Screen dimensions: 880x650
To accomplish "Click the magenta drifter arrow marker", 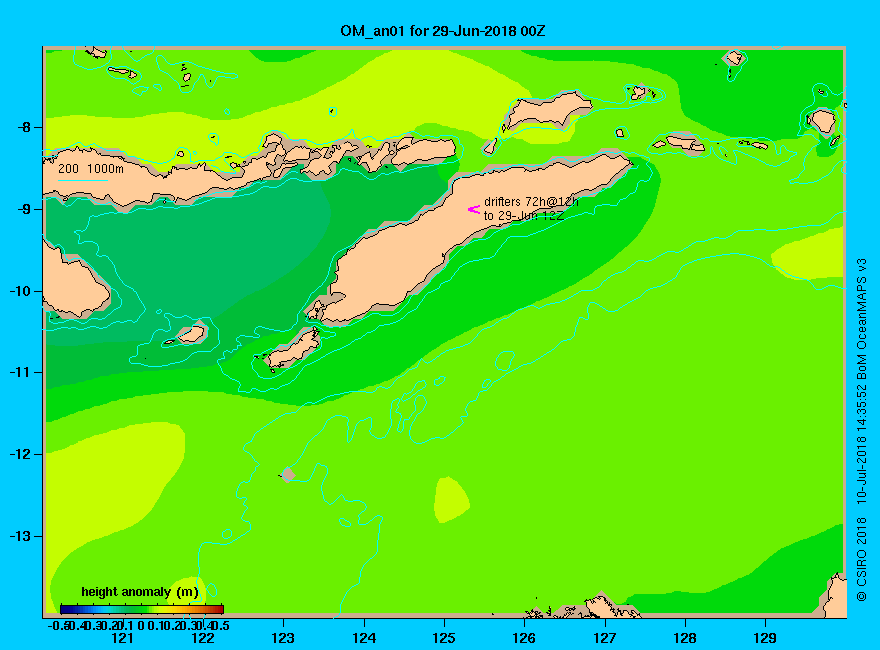I will pos(474,209).
